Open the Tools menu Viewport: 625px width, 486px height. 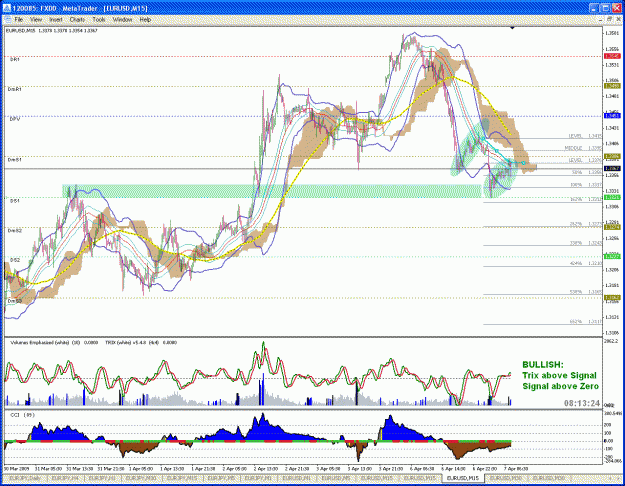pyautogui.click(x=98, y=19)
